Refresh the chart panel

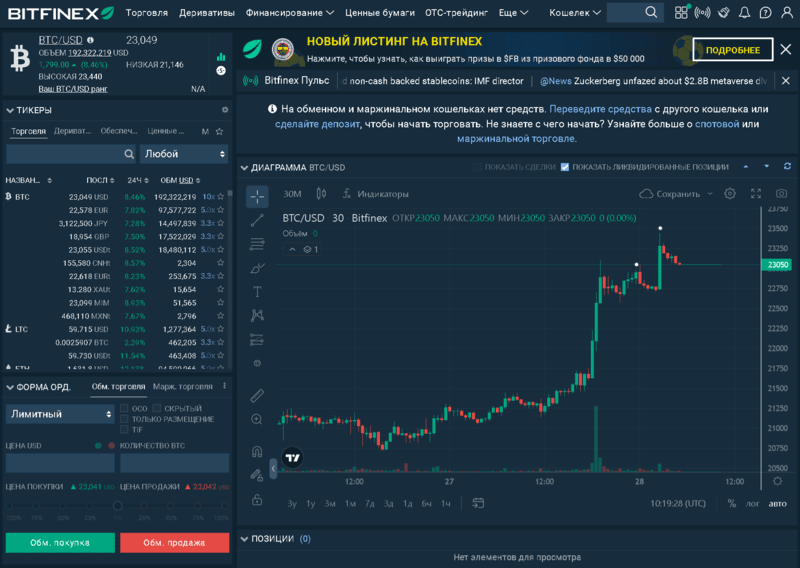click(787, 166)
